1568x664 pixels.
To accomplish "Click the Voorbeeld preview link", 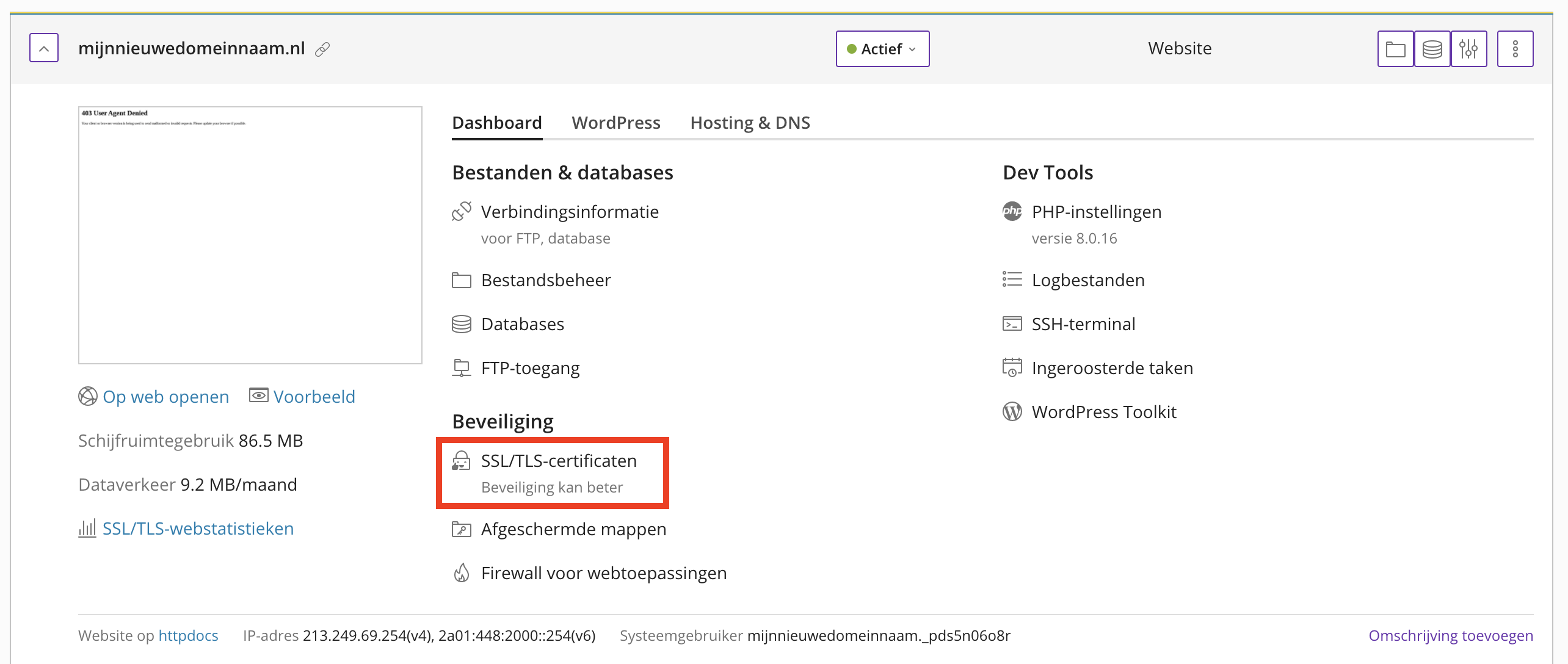I will click(314, 397).
